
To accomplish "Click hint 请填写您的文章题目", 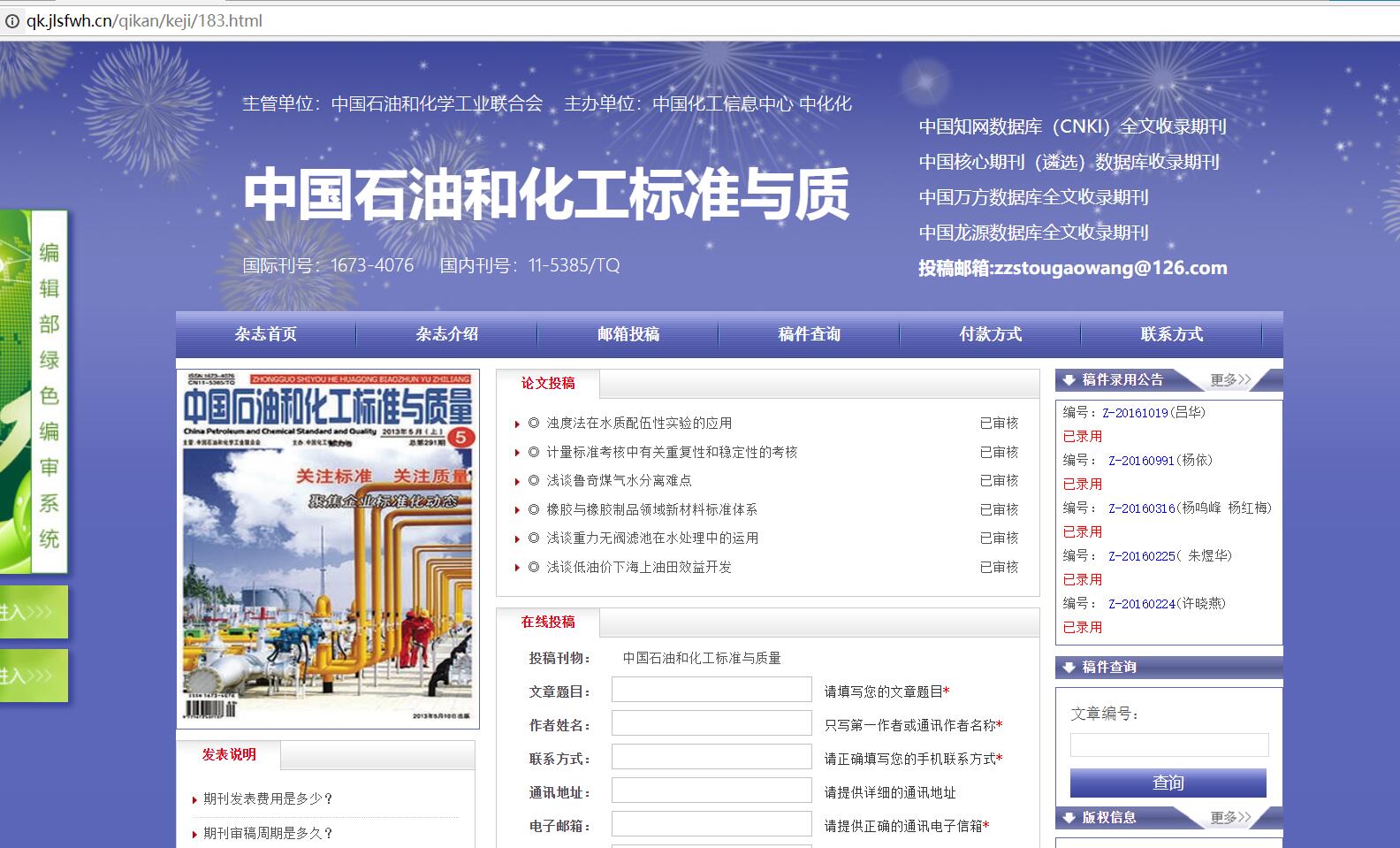I will (886, 691).
